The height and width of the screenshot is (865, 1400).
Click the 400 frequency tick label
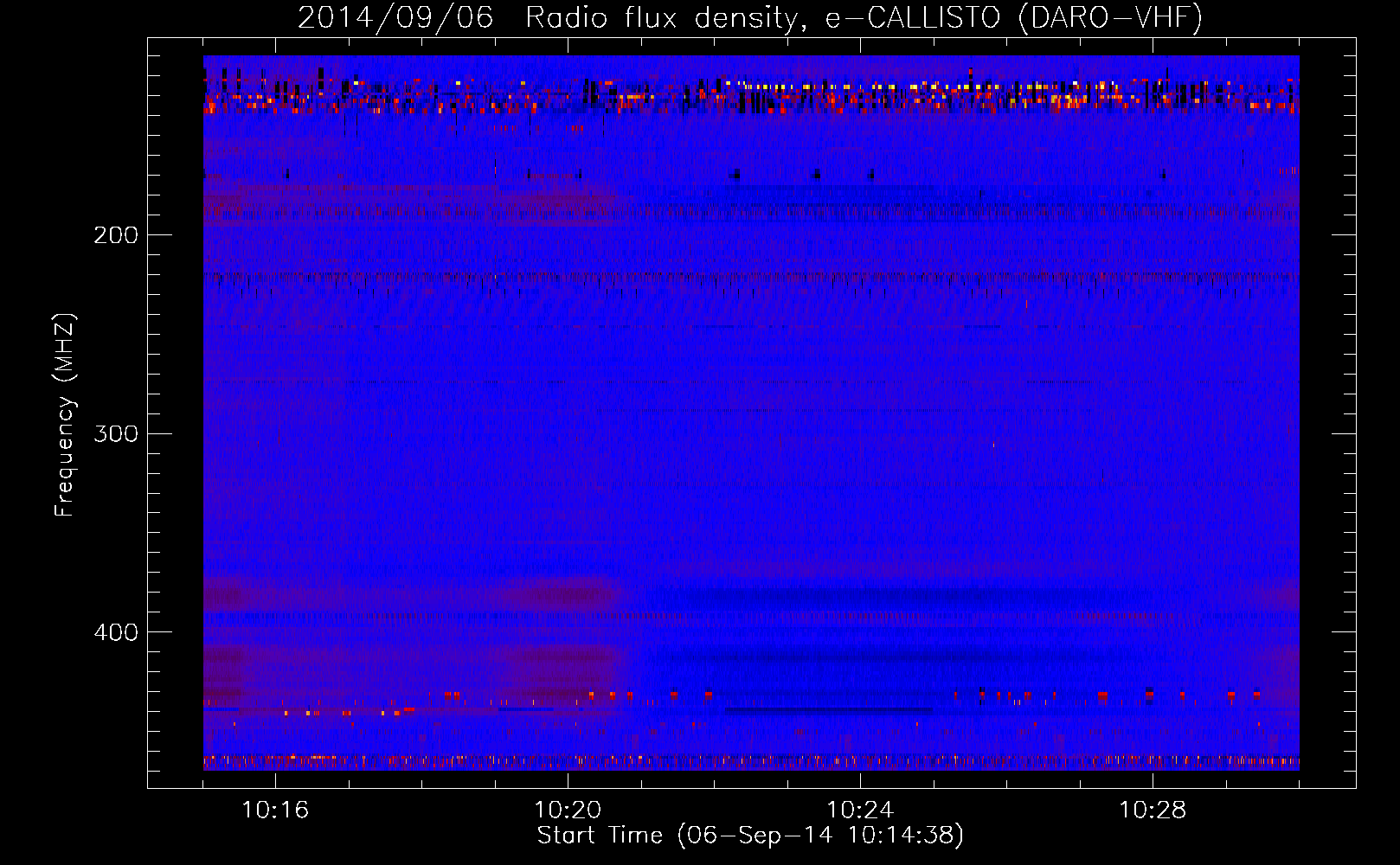click(x=115, y=632)
